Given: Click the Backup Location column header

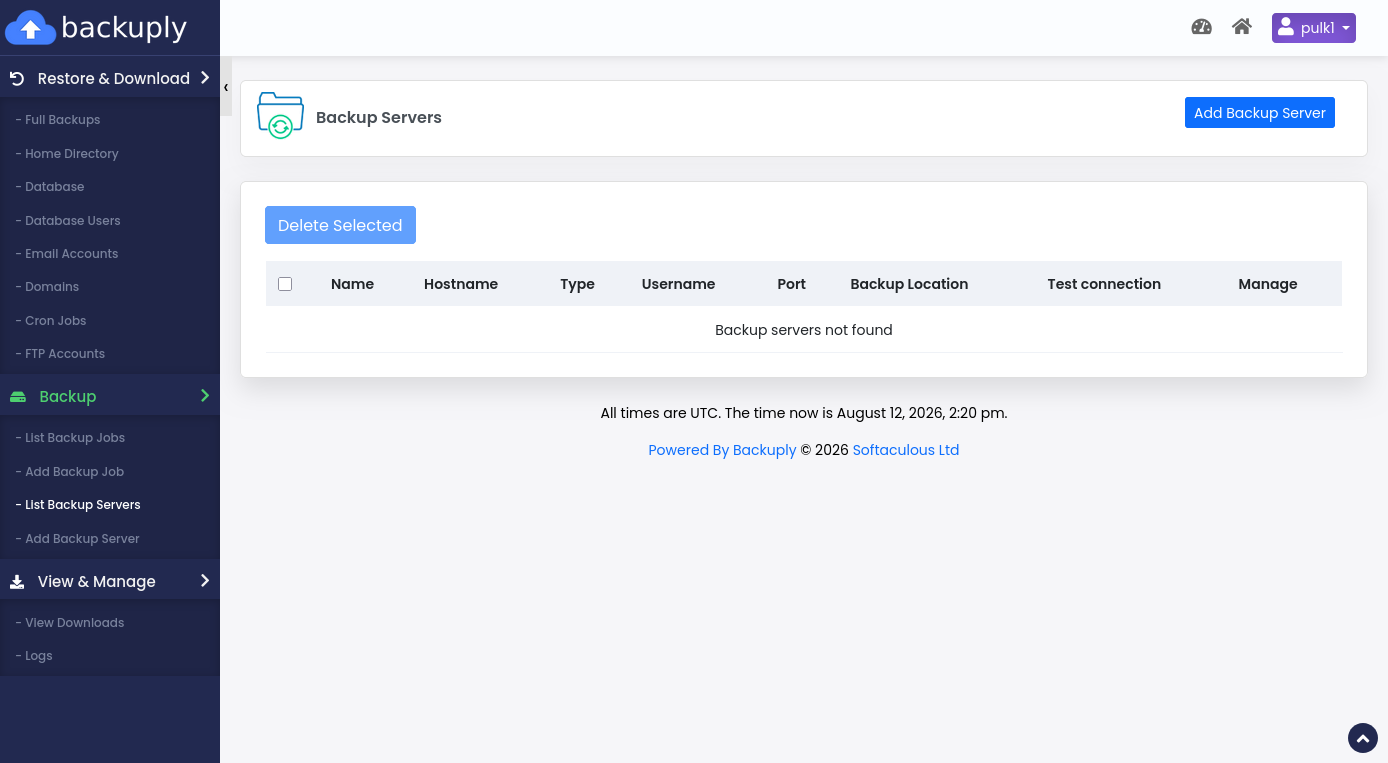Looking at the screenshot, I should click(909, 284).
